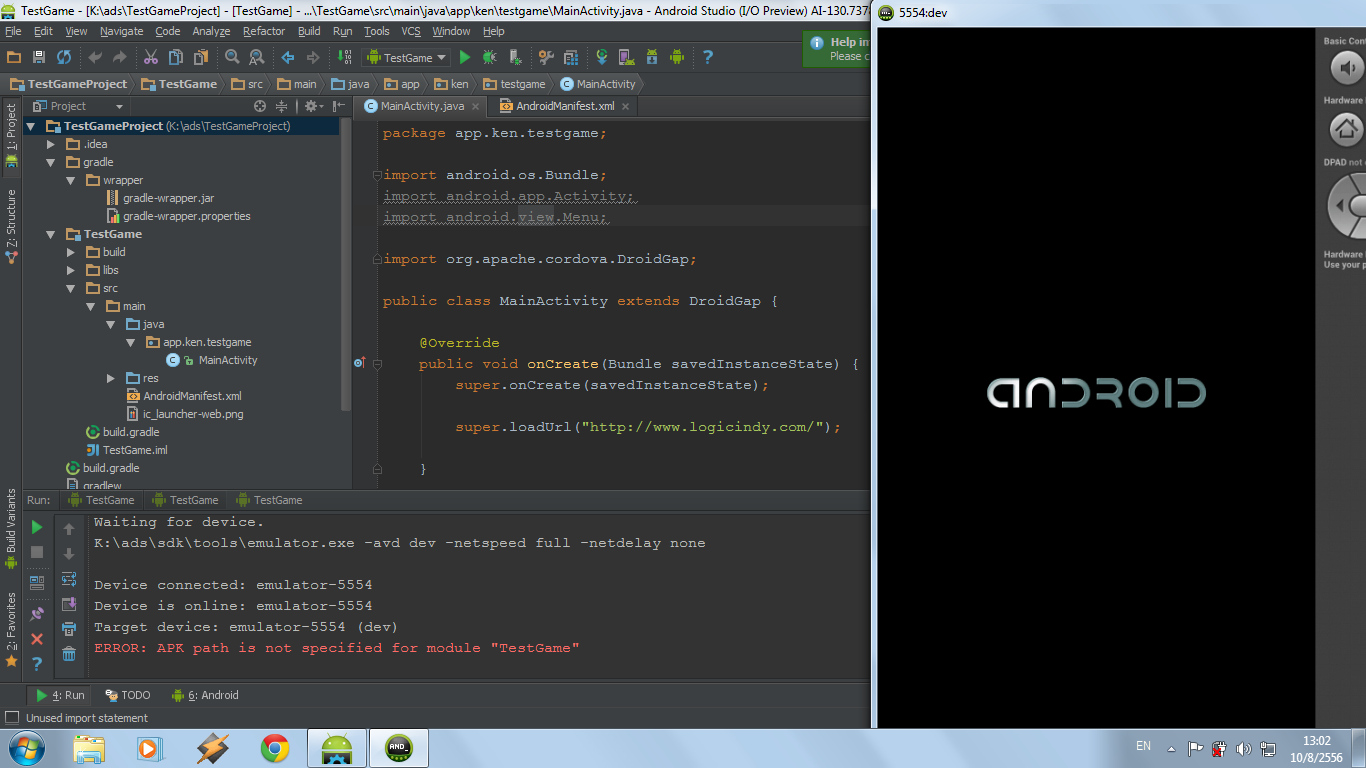Viewport: 1366px width, 768px height.
Task: Switch to AndroidManifest.xml editor tab
Action: (564, 106)
